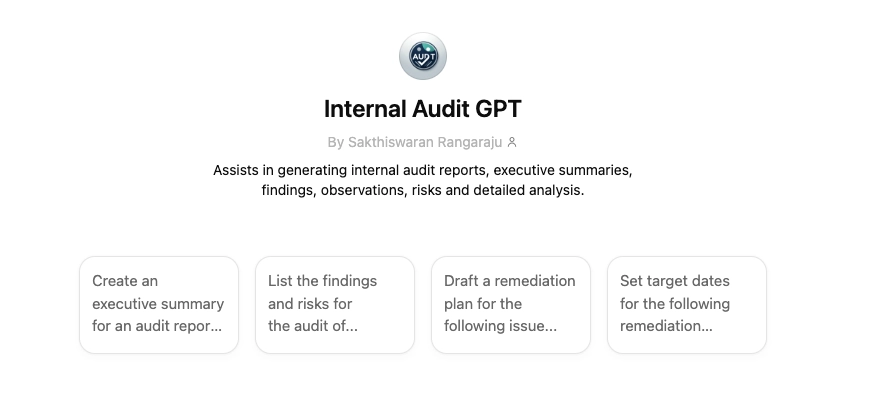Click the 'AUDIT' lettering inside the logo

click(423, 56)
